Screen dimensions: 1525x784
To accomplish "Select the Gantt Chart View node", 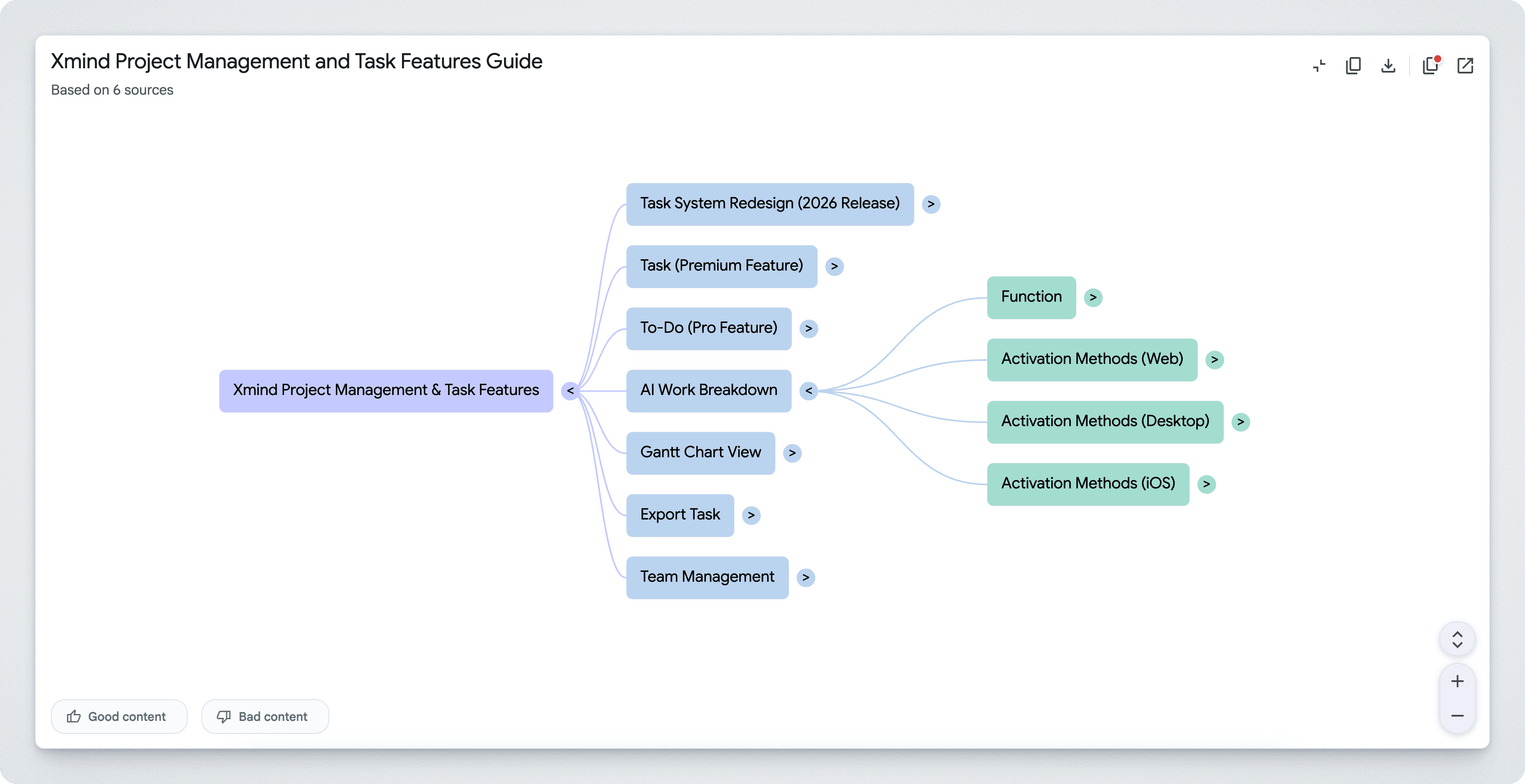I will click(x=700, y=453).
